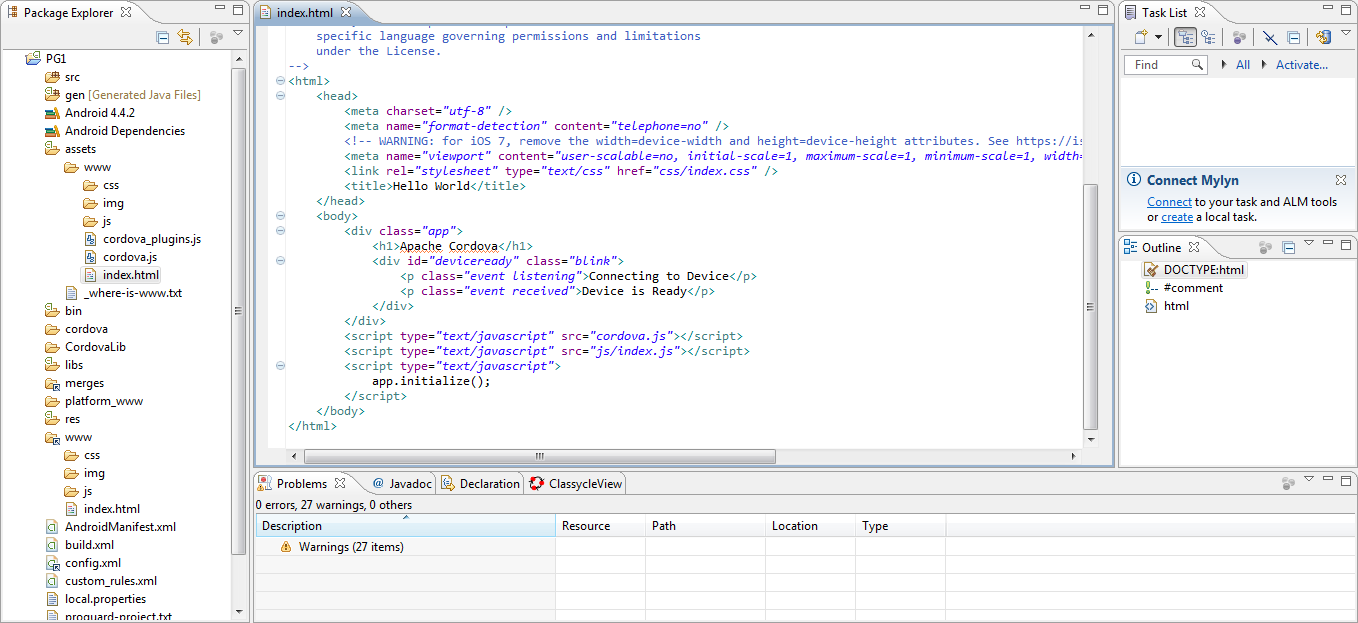Screen dimensions: 1358x623
Task: Click Activate... task link
Action: [1302, 65]
